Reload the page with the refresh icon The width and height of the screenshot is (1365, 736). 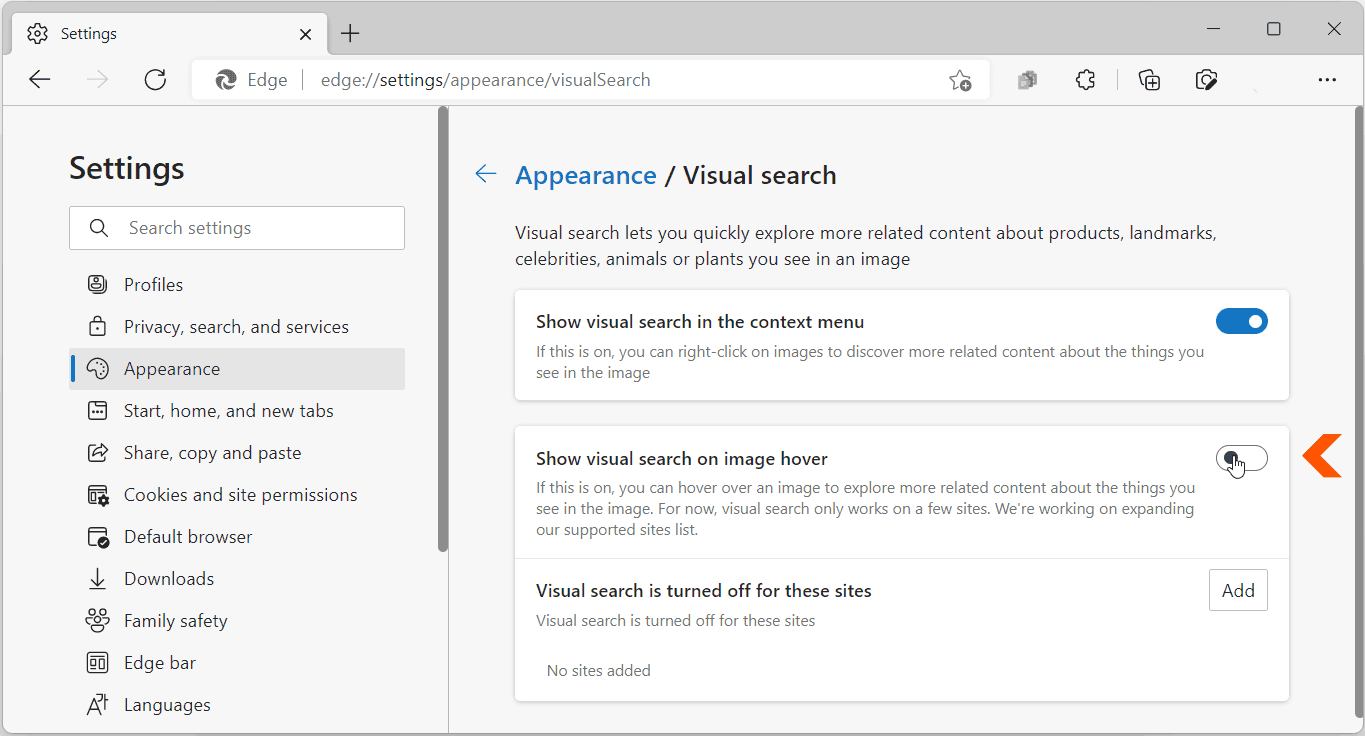pos(155,80)
